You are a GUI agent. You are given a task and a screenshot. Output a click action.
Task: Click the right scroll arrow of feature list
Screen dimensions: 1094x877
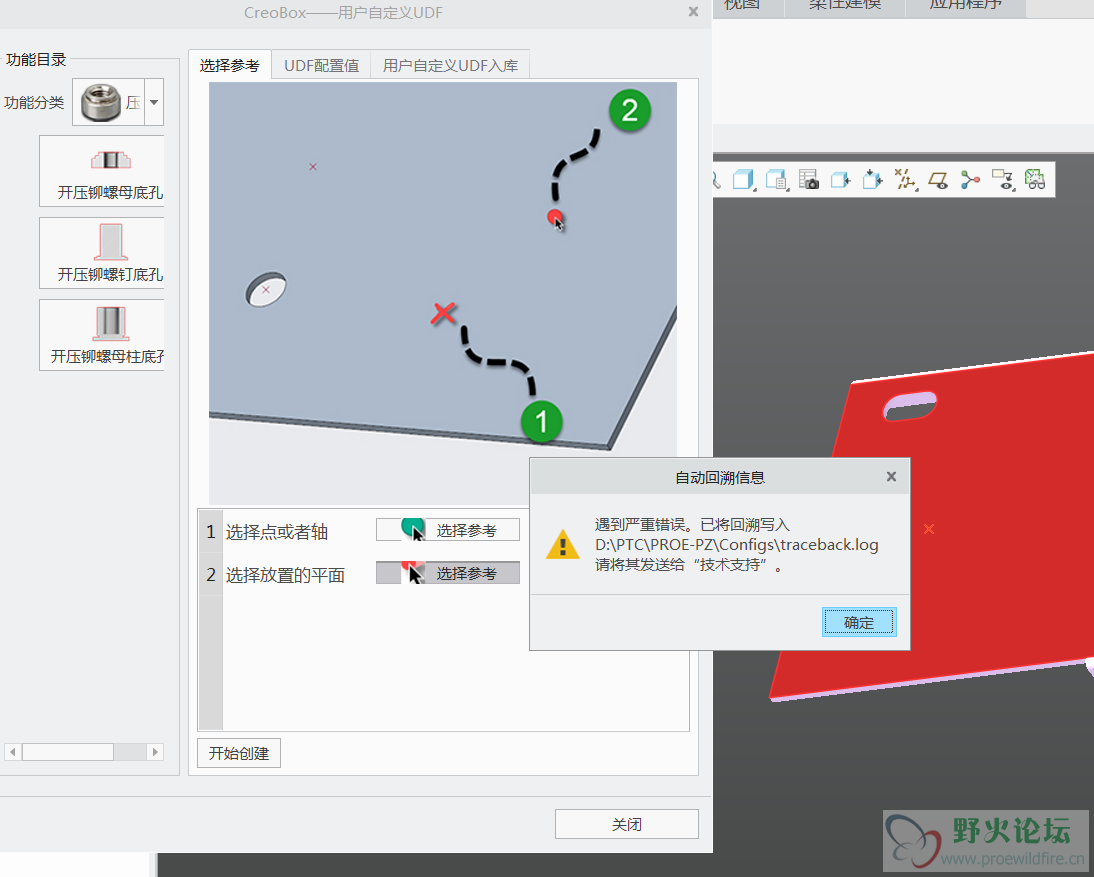(155, 751)
